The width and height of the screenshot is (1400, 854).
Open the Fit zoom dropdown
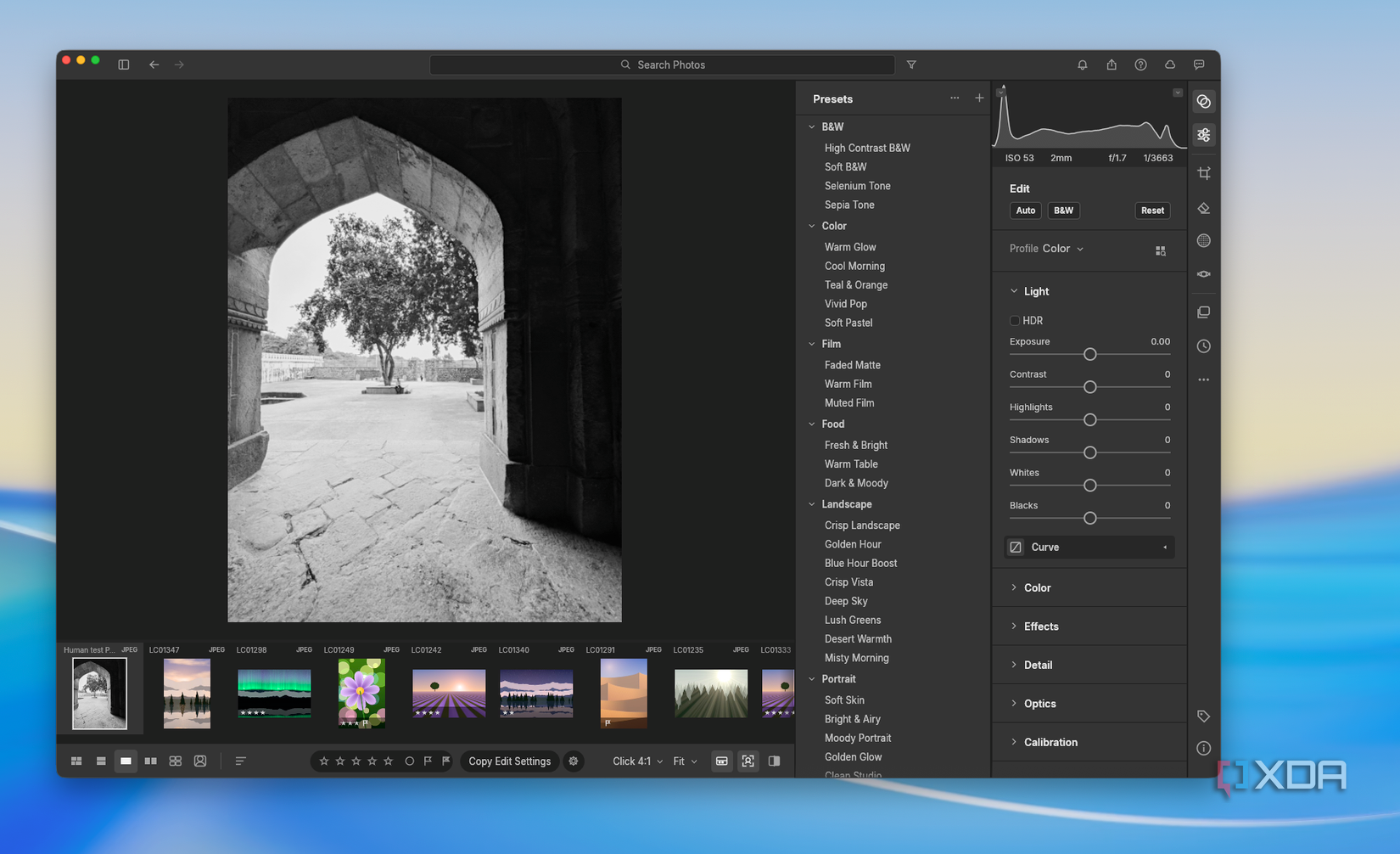click(x=685, y=761)
